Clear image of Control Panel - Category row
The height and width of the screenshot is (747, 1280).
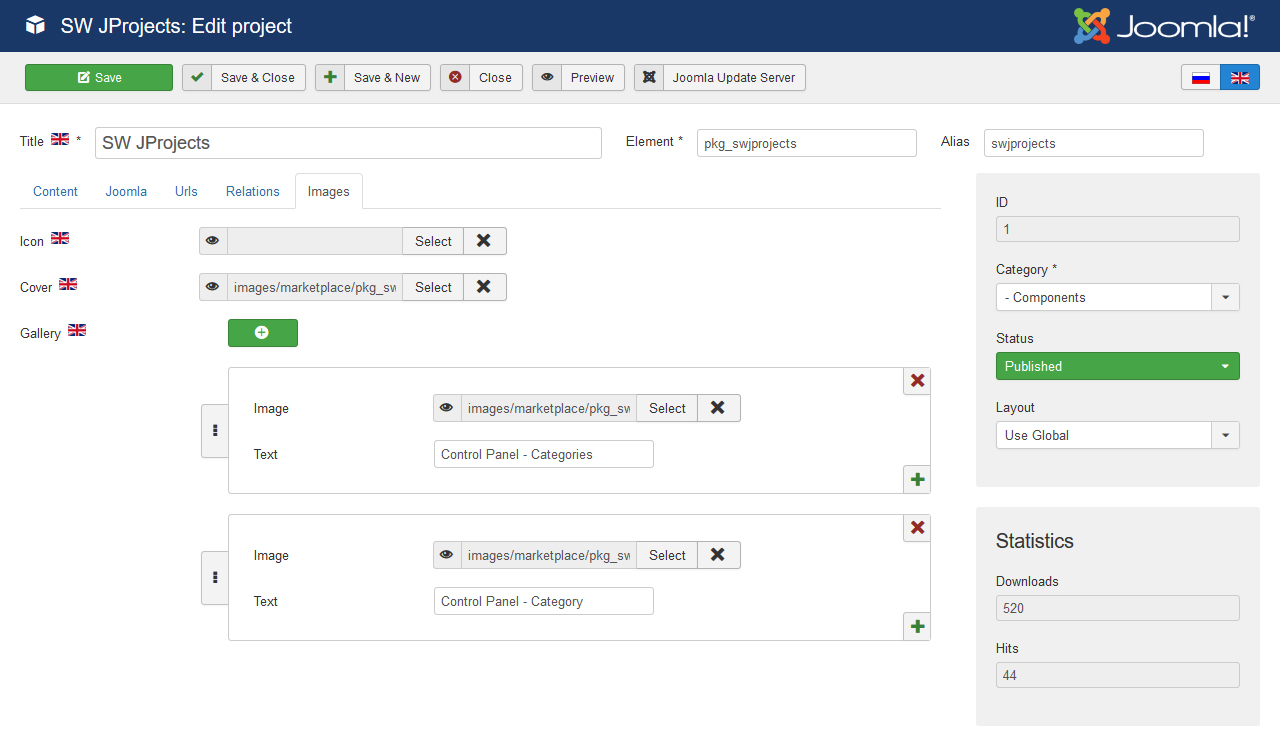click(x=719, y=555)
